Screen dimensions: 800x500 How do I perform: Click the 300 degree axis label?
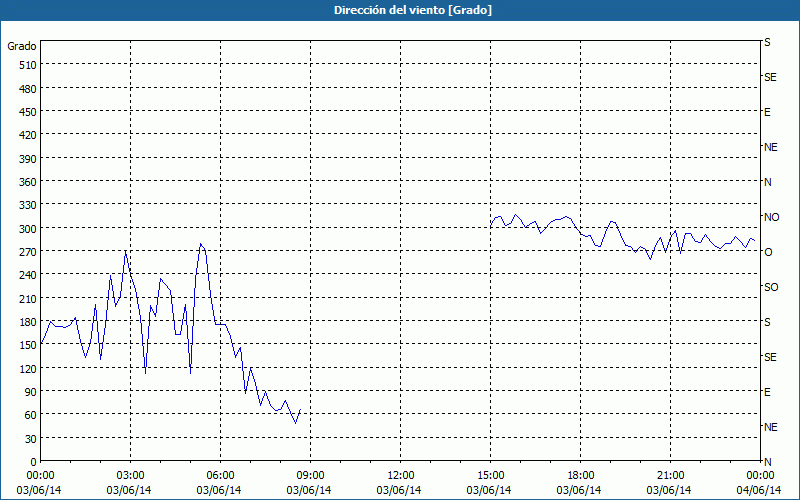tap(28, 229)
